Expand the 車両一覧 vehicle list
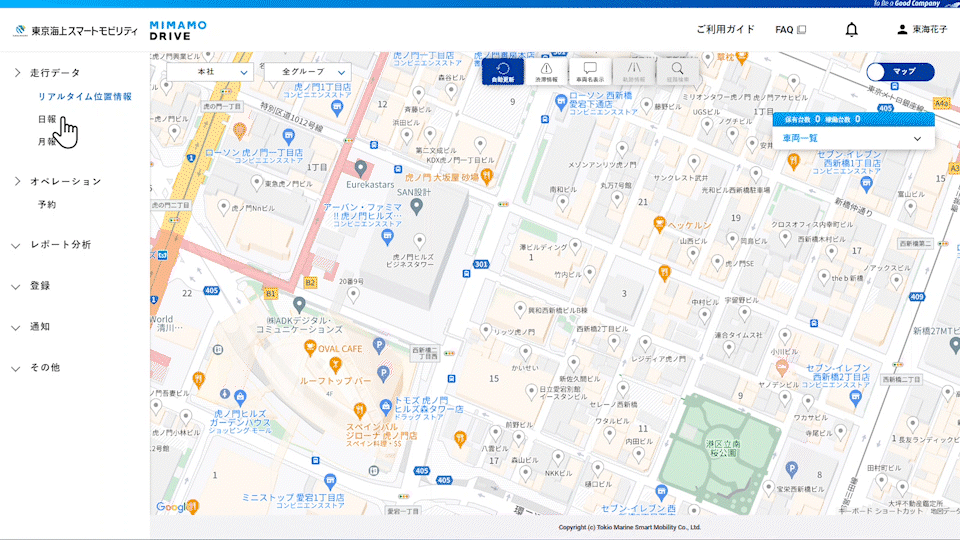Viewport: 960px width, 540px height. pos(853,138)
